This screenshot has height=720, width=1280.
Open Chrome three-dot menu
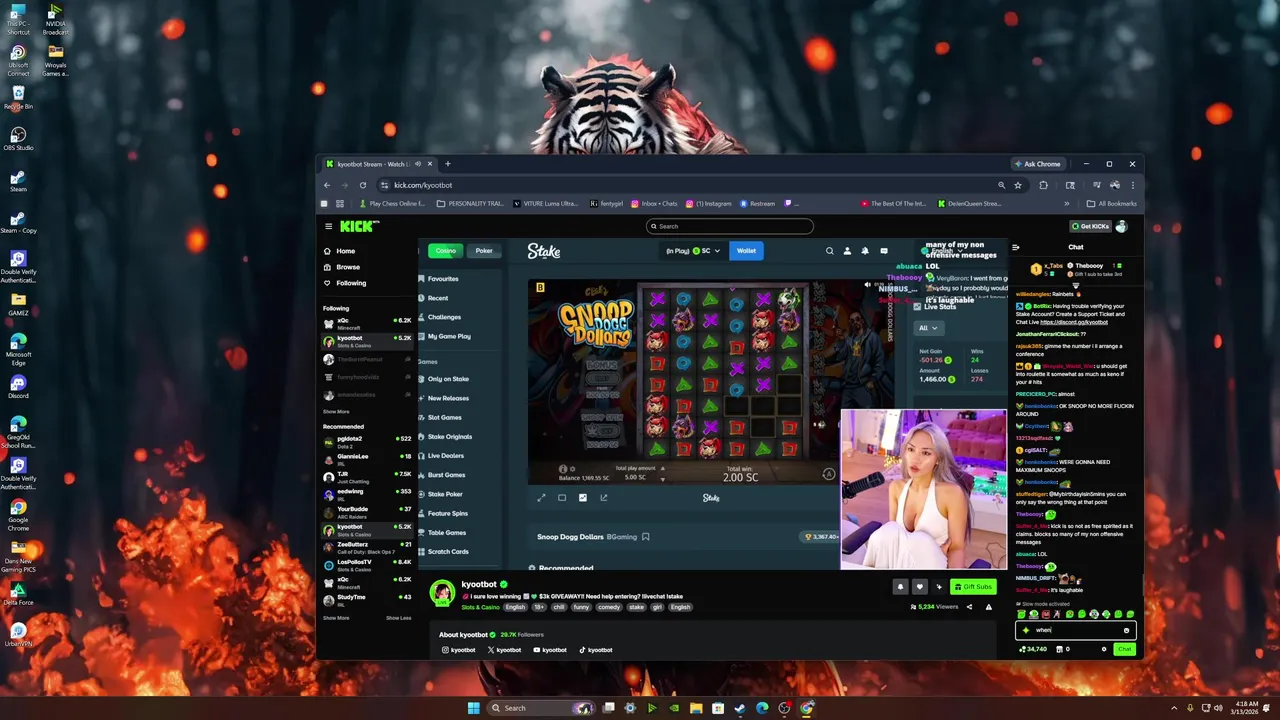click(x=1132, y=185)
